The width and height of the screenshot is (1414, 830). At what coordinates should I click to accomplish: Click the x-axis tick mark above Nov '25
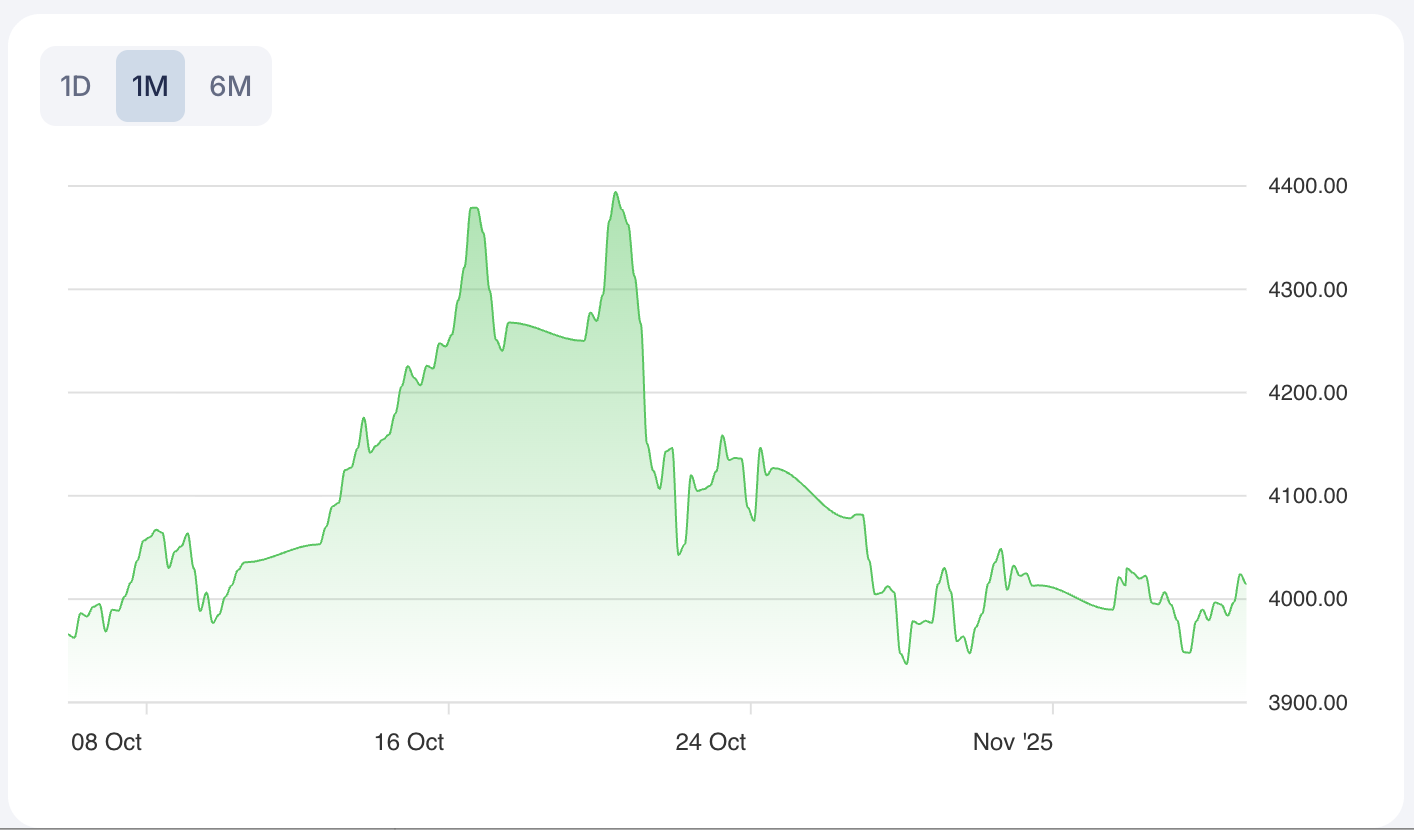click(1053, 708)
